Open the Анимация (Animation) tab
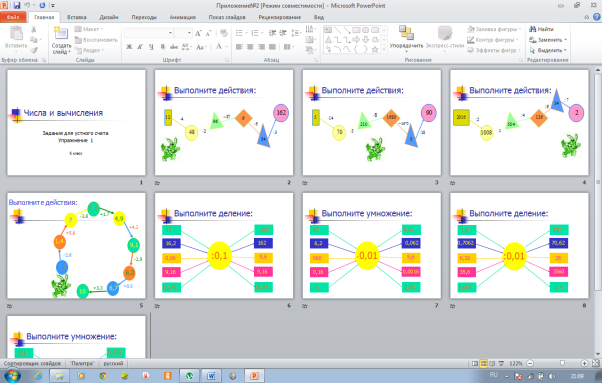Viewport: 602px width, 383px height. coord(183,17)
